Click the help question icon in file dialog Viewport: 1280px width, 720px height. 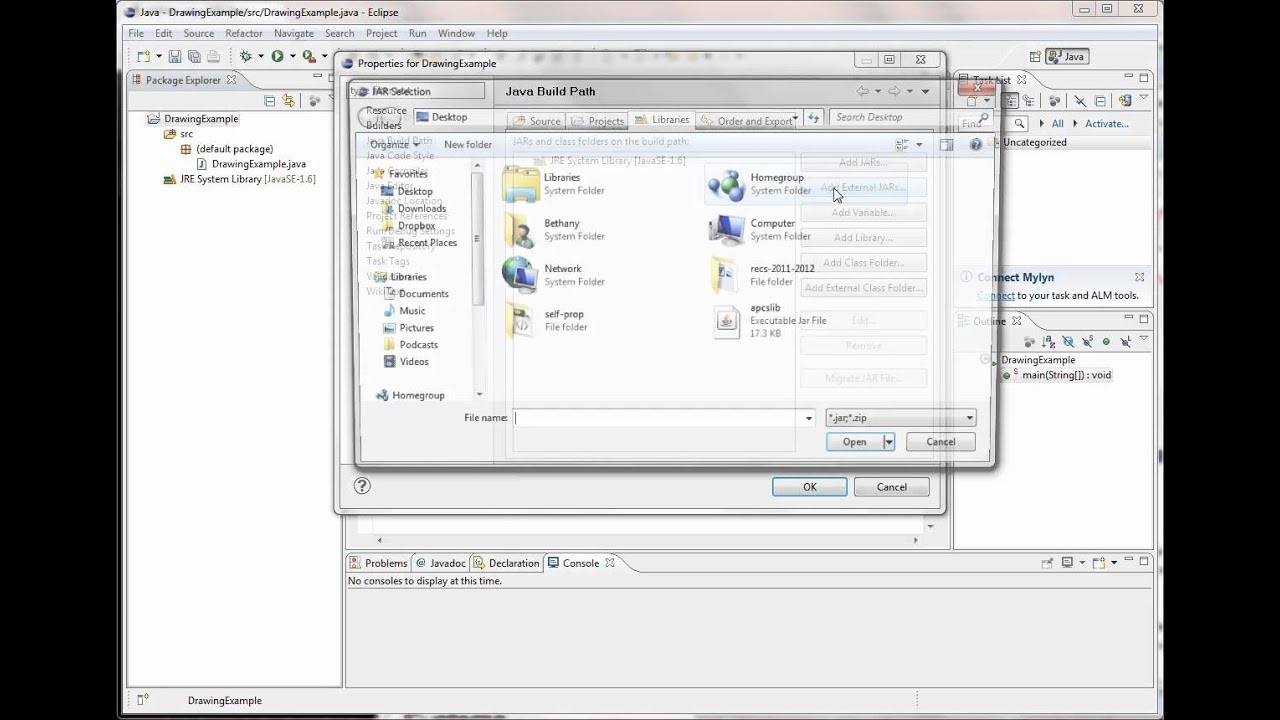pos(975,144)
